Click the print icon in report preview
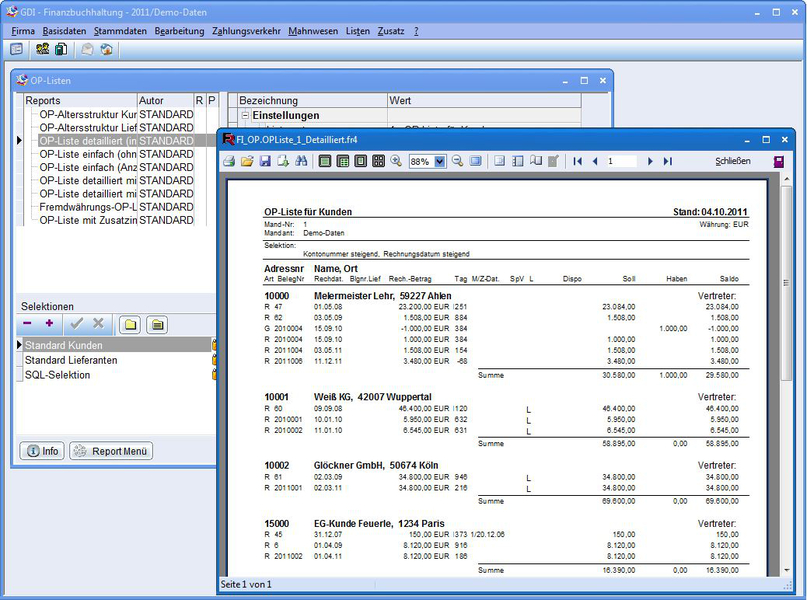This screenshot has width=807, height=600. (x=229, y=161)
